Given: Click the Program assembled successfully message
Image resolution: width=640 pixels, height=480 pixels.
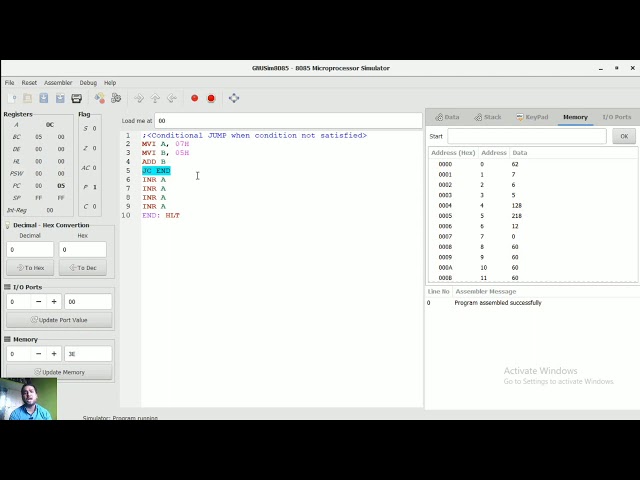Looking at the screenshot, I should 498,303.
